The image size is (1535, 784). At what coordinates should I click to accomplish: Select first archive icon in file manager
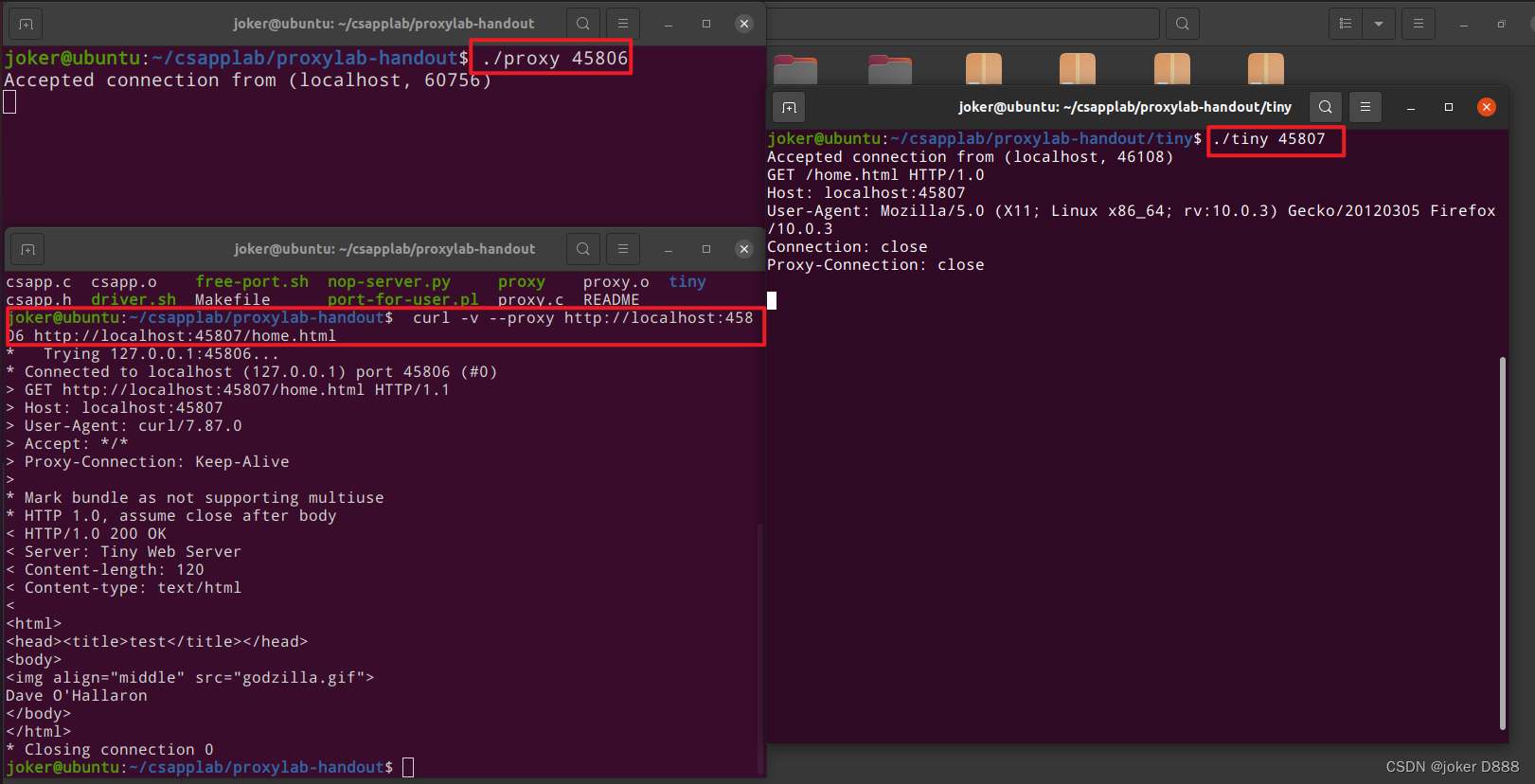[x=984, y=69]
